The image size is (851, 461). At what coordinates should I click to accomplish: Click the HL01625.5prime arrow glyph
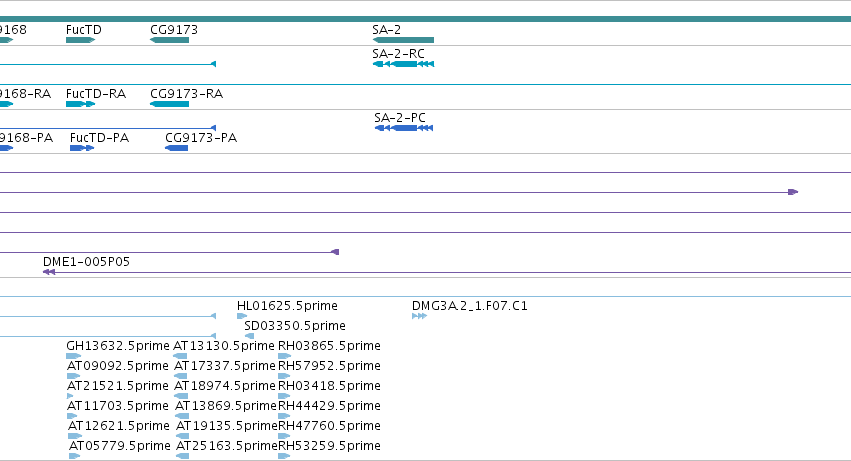(242, 316)
